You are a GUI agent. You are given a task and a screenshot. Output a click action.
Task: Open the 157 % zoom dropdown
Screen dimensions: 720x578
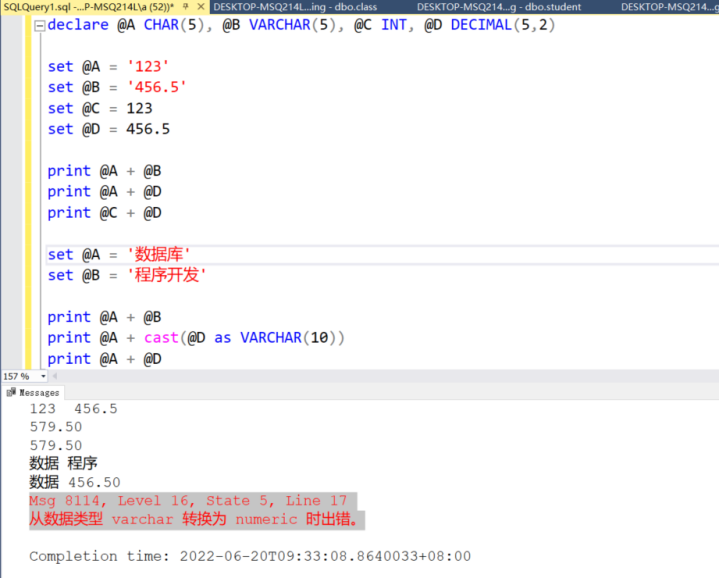pyautogui.click(x=43, y=376)
